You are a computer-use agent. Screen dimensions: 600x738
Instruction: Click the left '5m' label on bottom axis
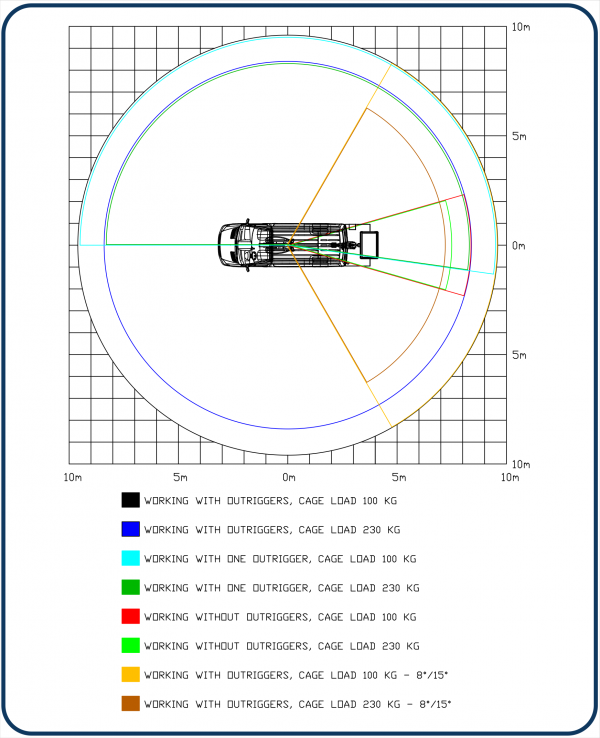[x=180, y=477]
